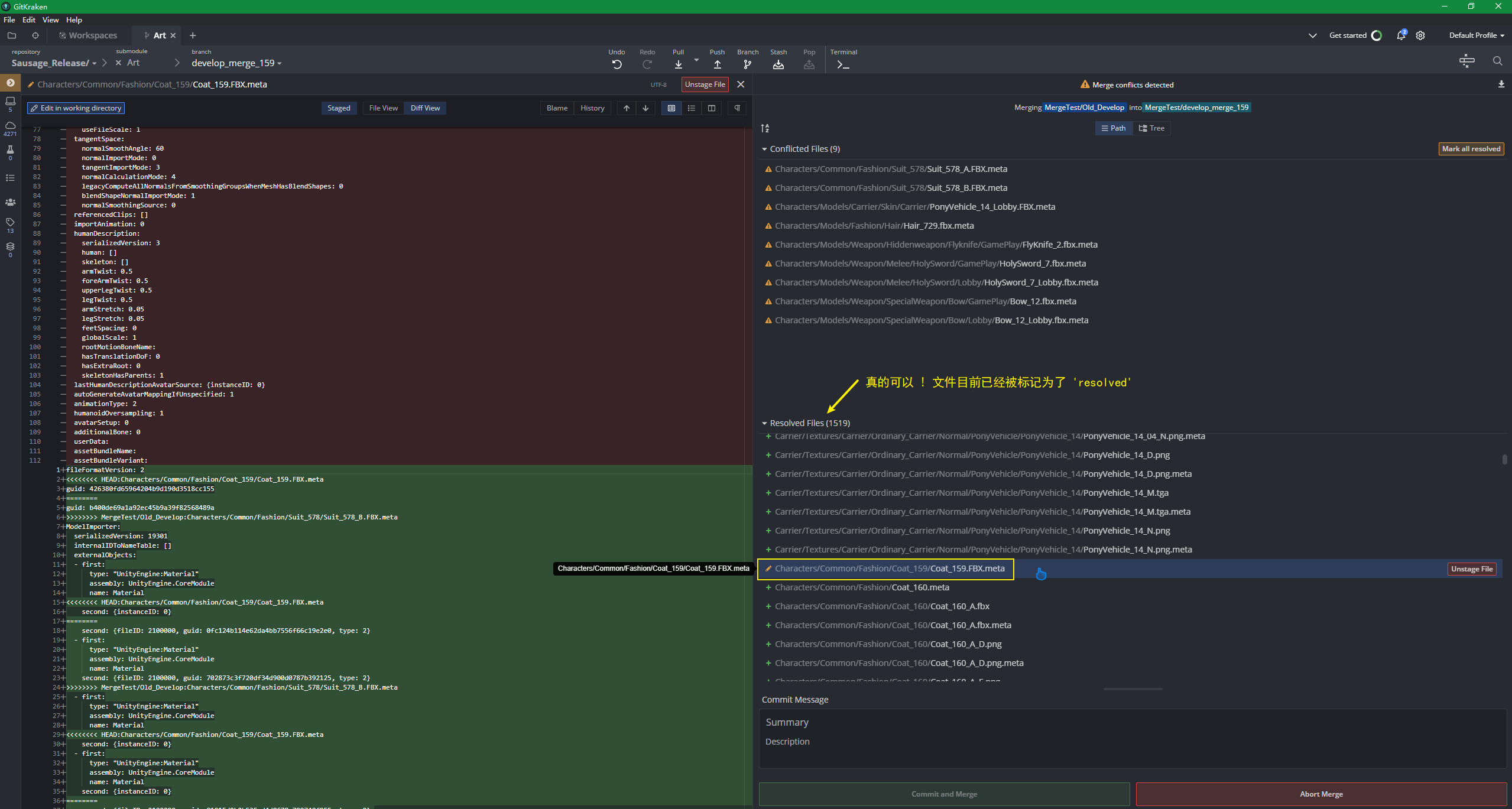
Task: Click Mark all resolved button
Action: click(x=1471, y=149)
